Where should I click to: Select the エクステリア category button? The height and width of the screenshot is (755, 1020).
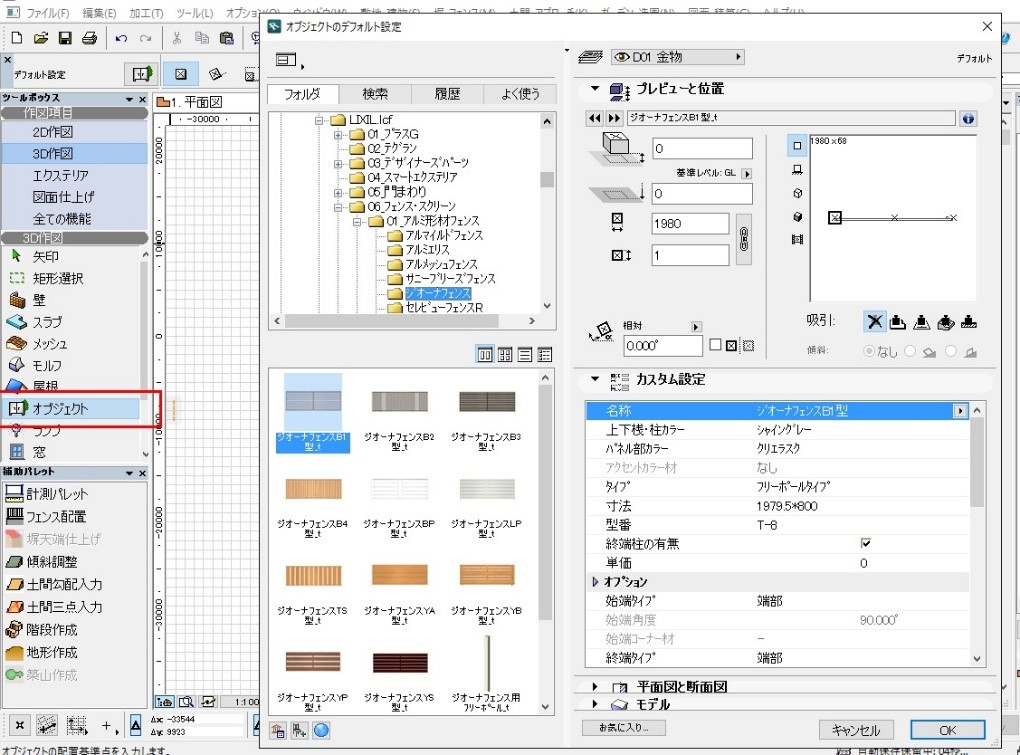coord(75,176)
